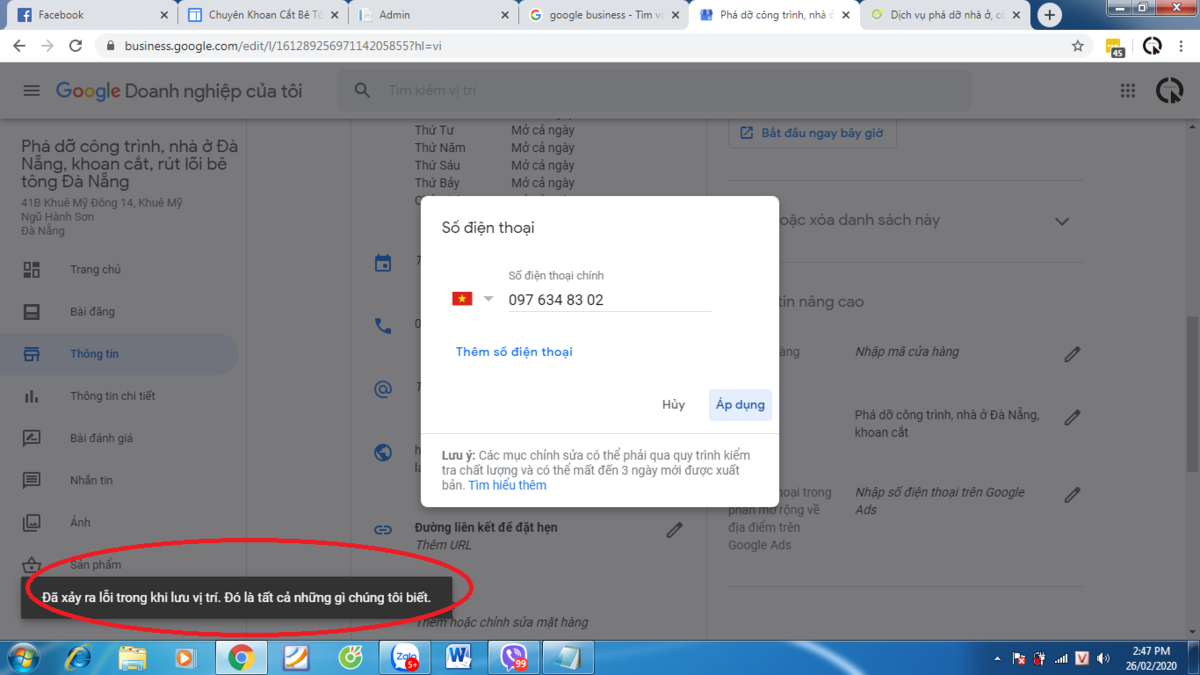Image resolution: width=1200 pixels, height=675 pixels.
Task: Click the volume icon in system tray
Action: (1103, 658)
